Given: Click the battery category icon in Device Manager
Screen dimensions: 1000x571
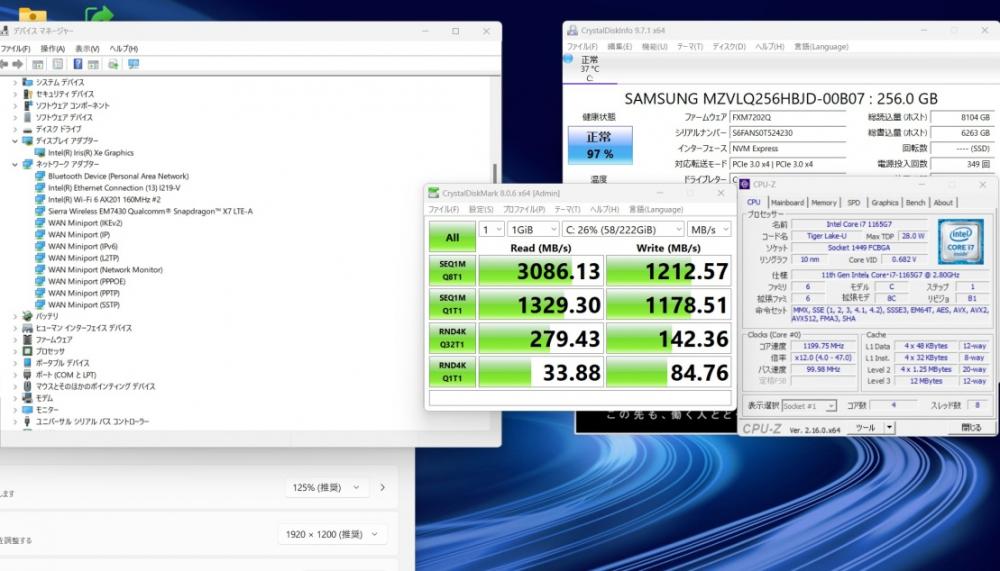Looking at the screenshot, I should point(27,316).
